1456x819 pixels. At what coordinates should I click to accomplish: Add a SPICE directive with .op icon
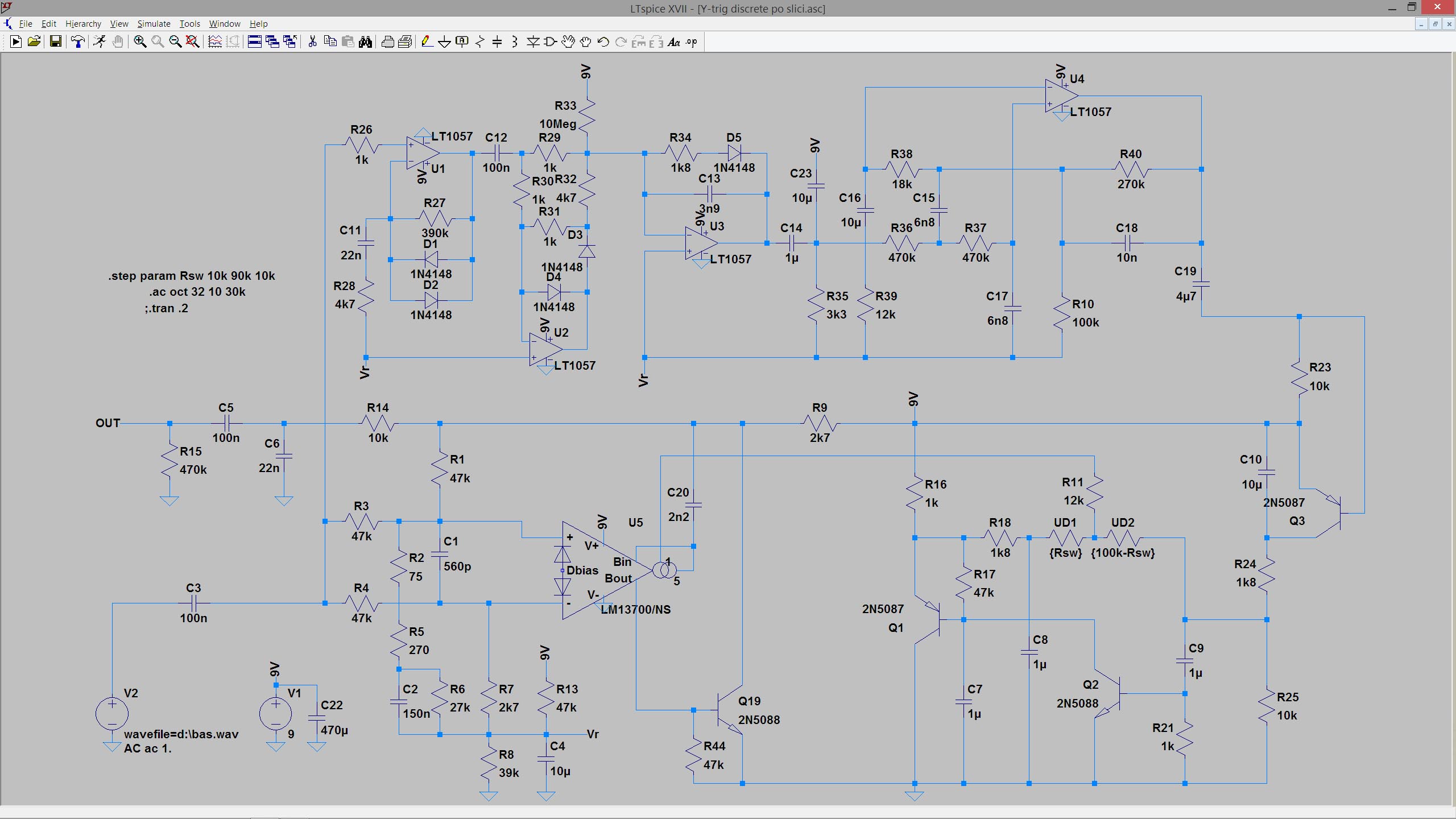click(692, 42)
